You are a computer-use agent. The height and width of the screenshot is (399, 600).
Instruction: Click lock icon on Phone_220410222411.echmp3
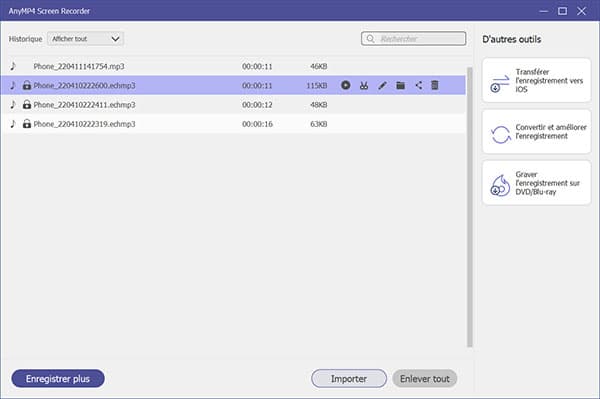click(26, 104)
